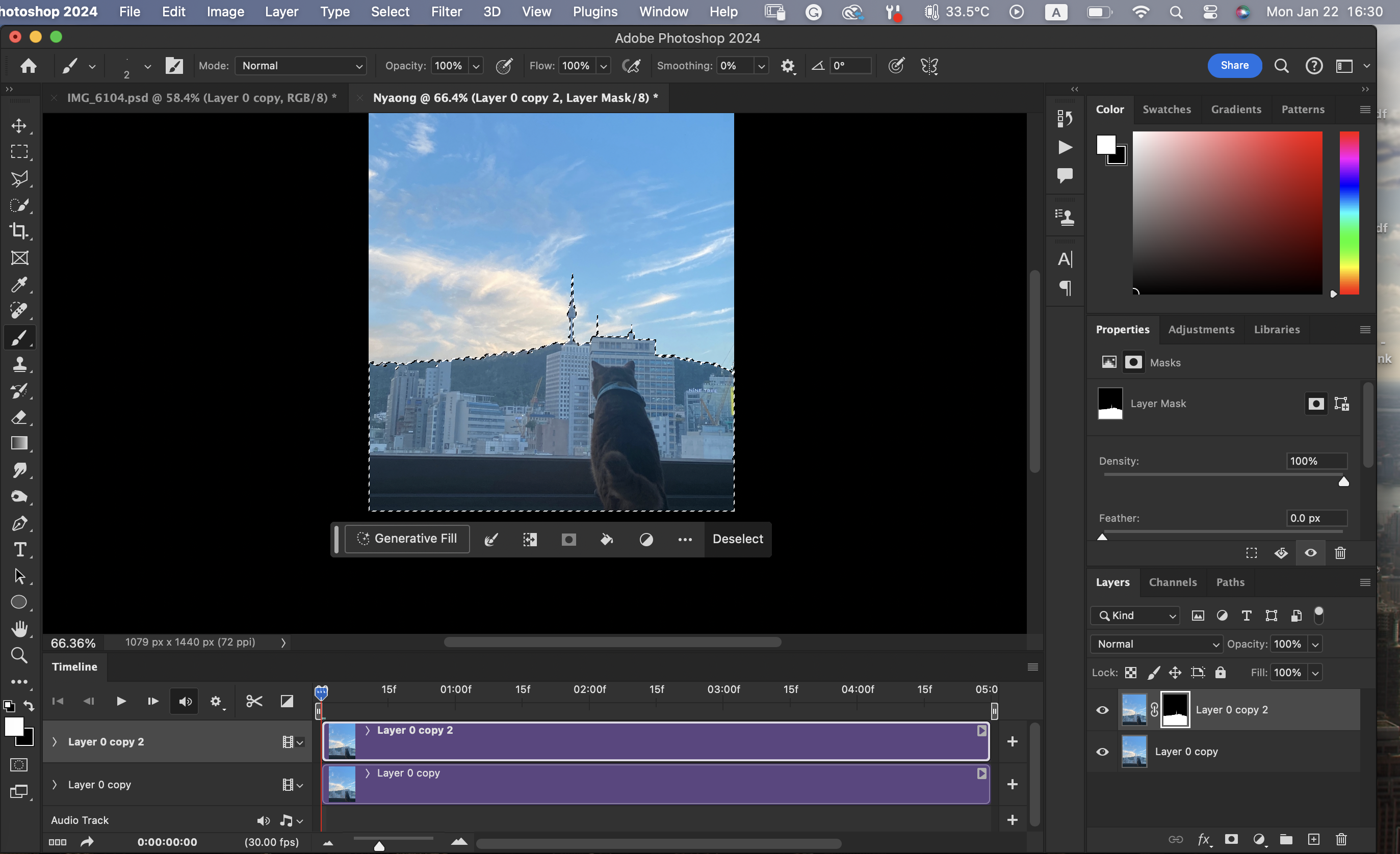Open the Filter menu
The width and height of the screenshot is (1400, 854).
click(446, 11)
